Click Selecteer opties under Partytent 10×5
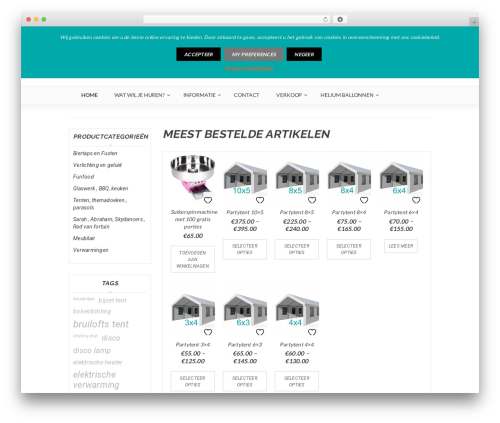 pyautogui.click(x=245, y=249)
